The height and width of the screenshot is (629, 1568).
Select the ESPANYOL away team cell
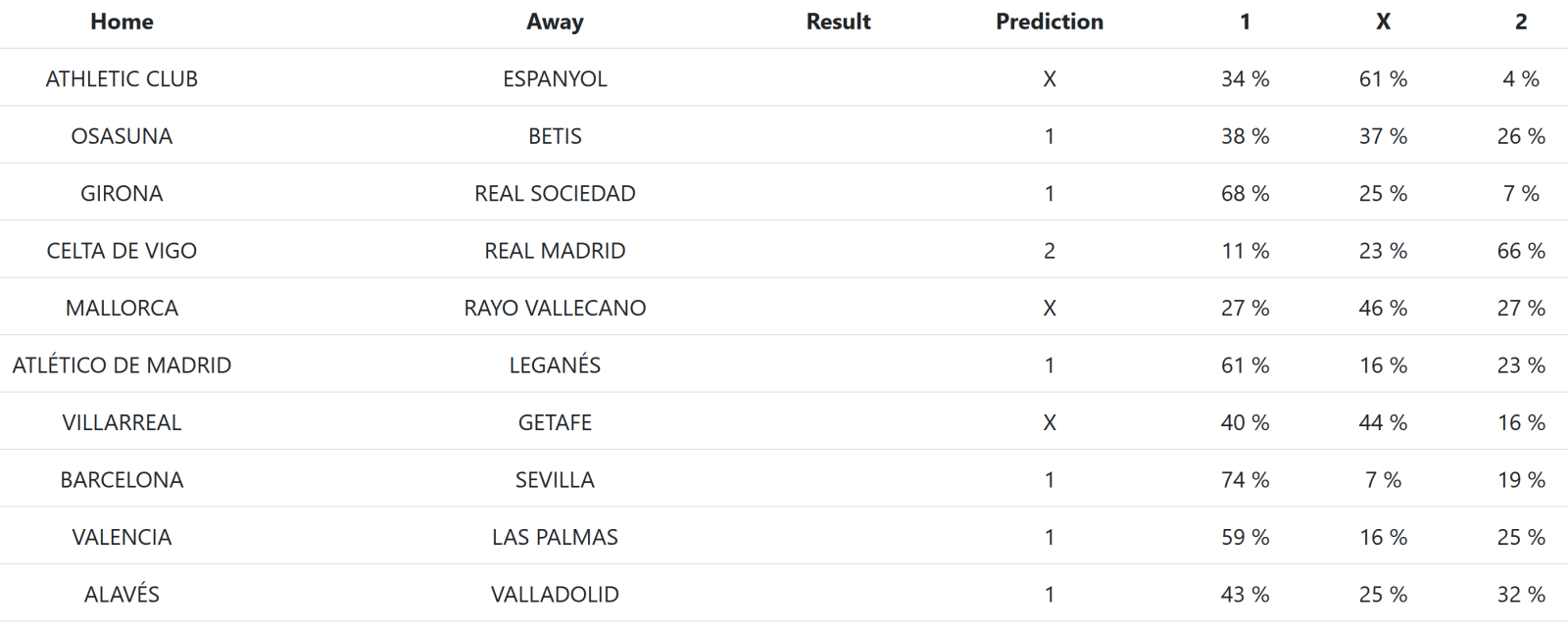555,78
